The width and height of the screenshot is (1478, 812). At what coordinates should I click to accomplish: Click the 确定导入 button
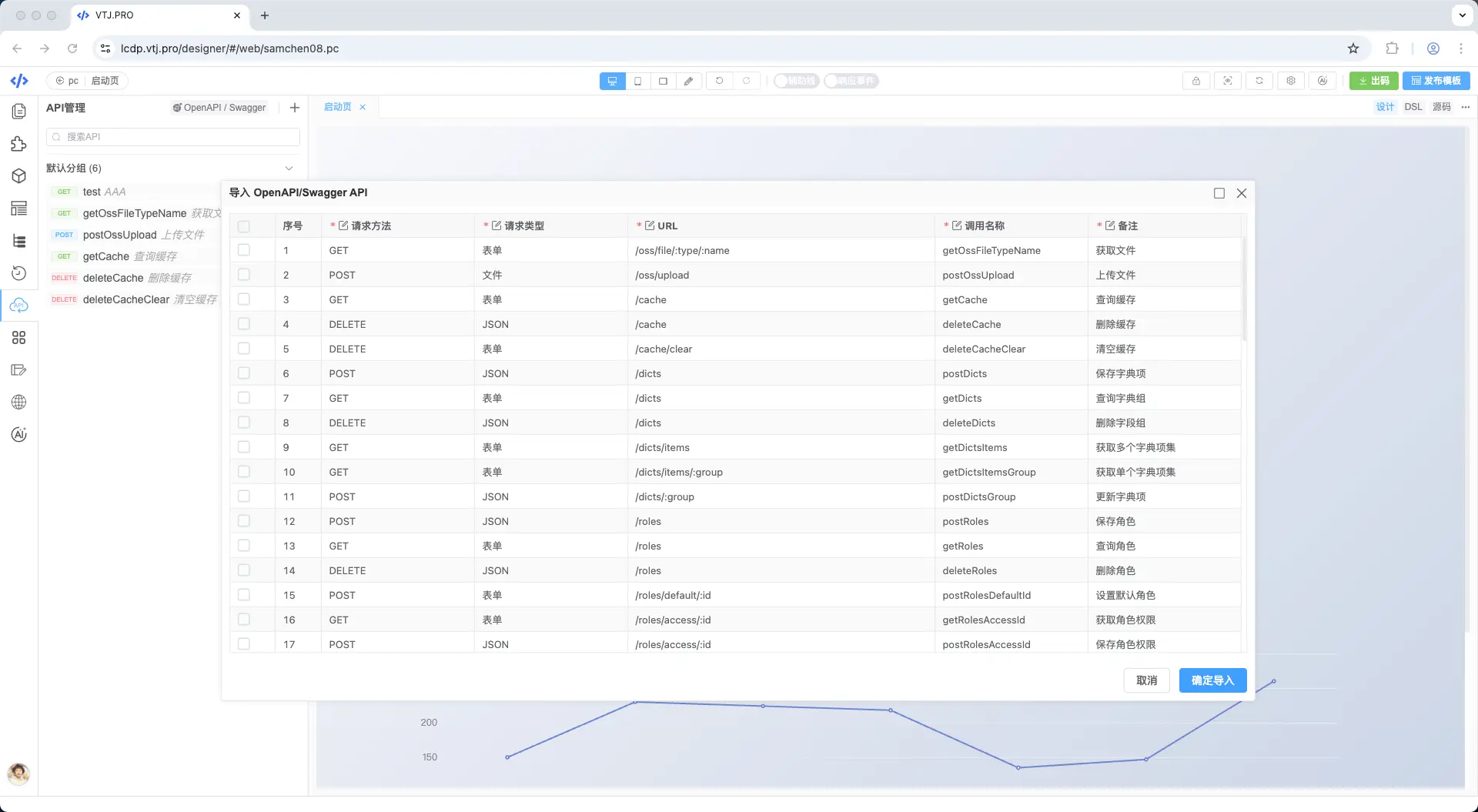(1212, 680)
